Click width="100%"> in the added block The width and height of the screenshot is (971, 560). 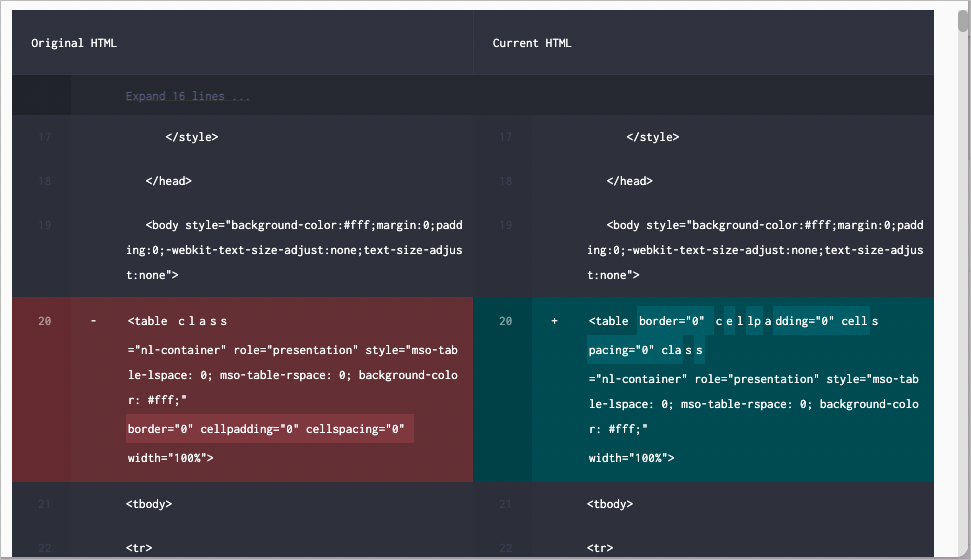(631, 458)
